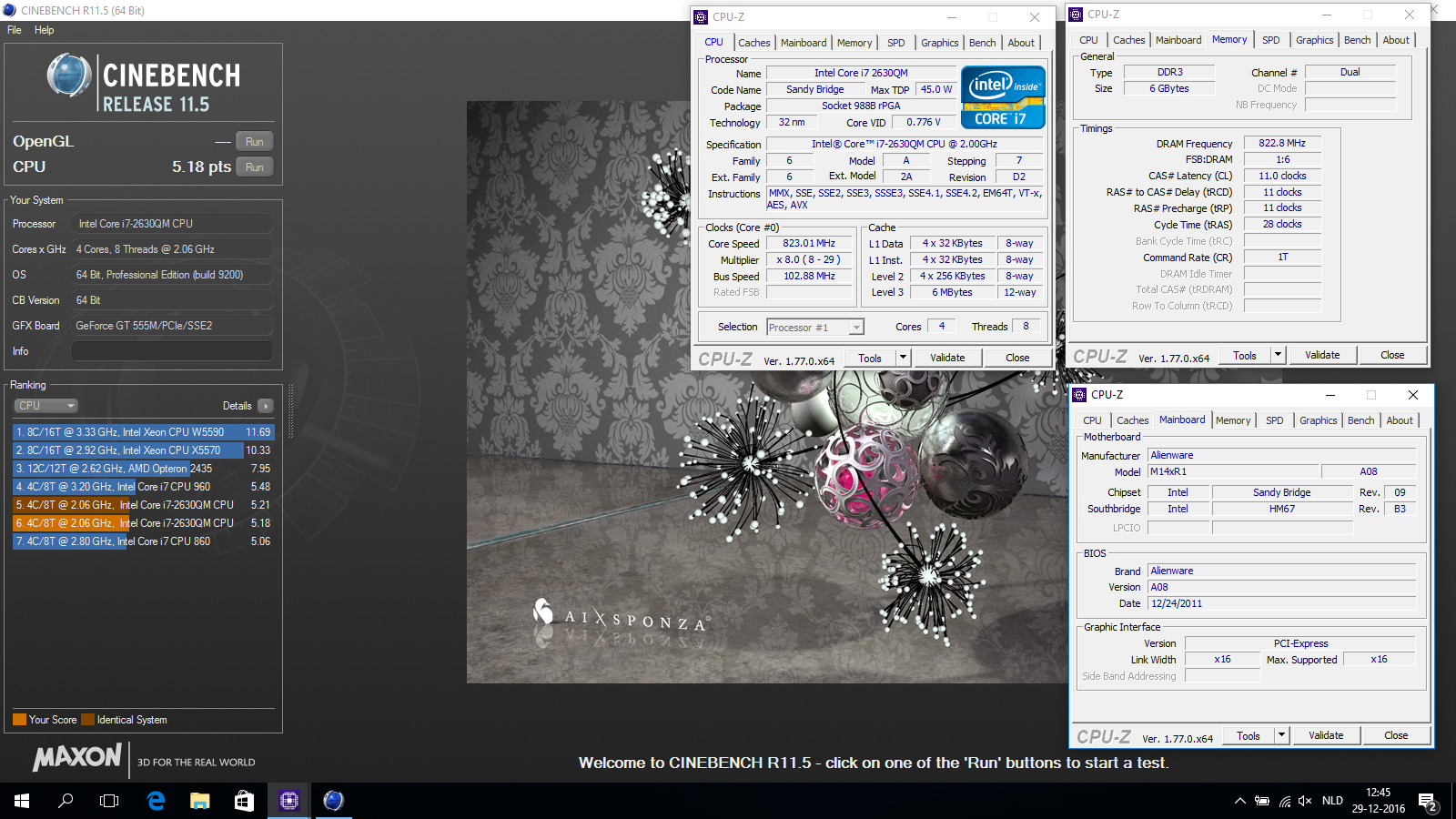Click the battery/power tray icon

point(1262,801)
